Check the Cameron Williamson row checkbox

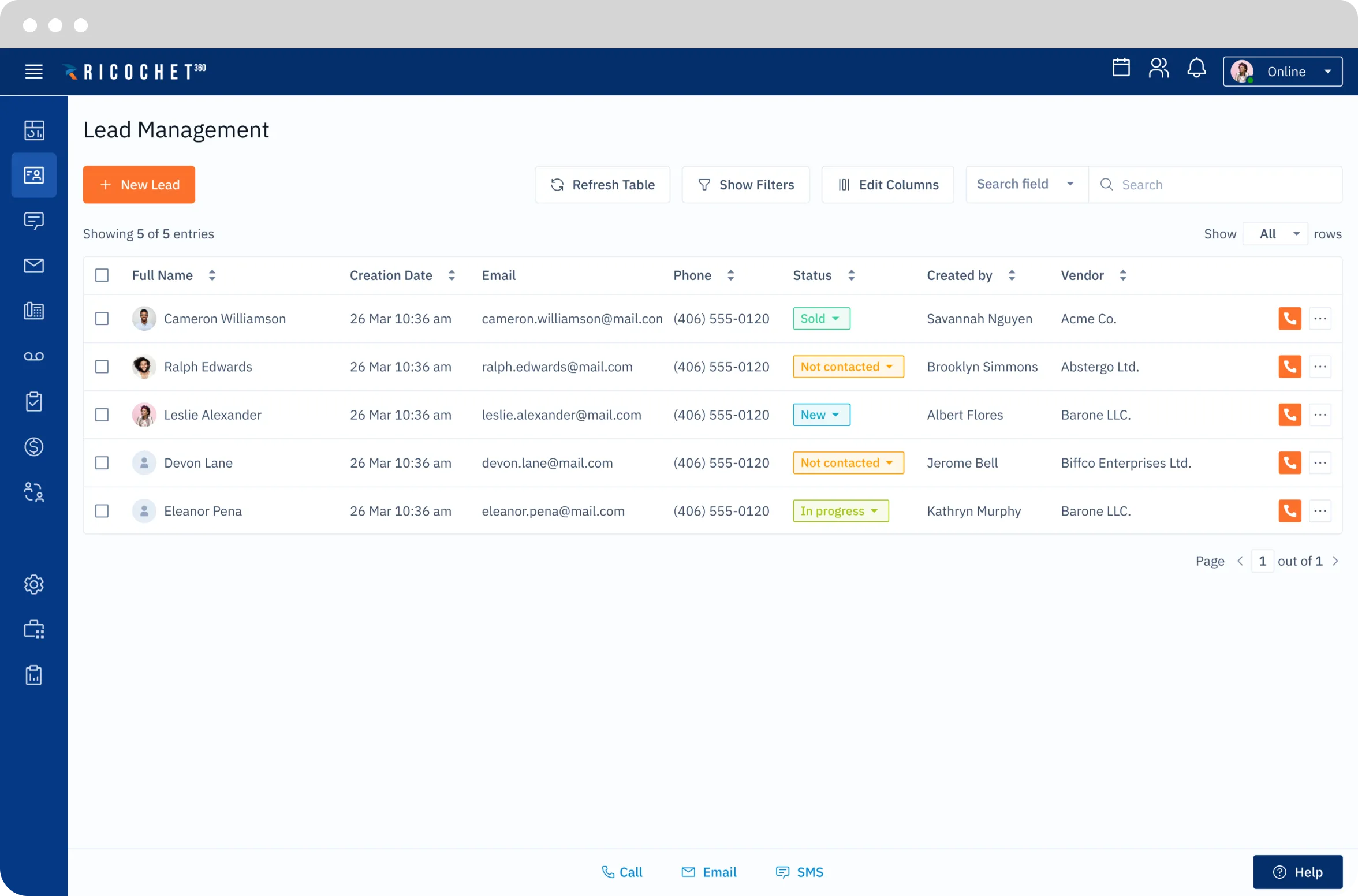(102, 319)
